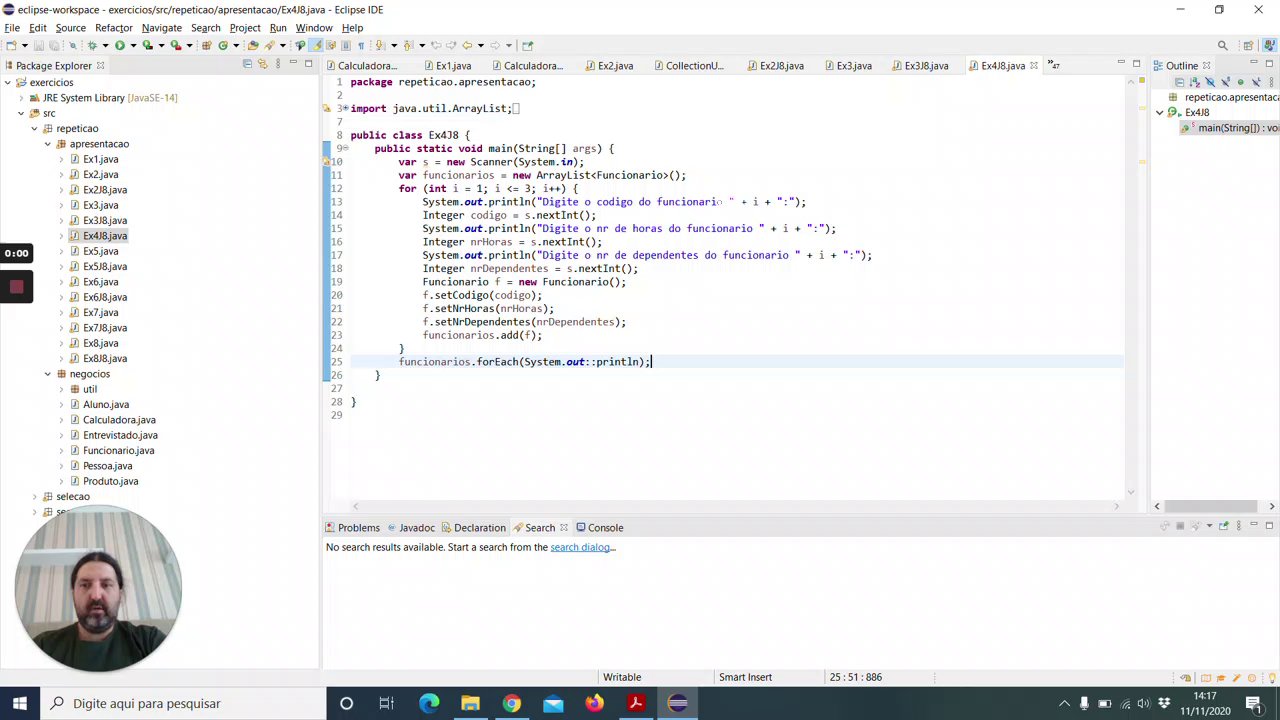Screen dimensions: 1280x720
Task: Click the Open Type toolbar icon
Action: pos(253,45)
